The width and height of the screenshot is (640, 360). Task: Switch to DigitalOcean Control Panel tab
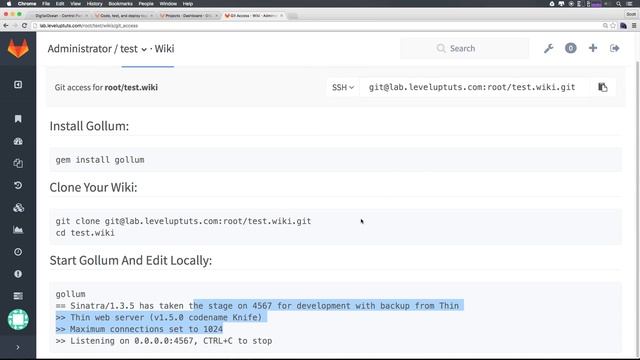pos(60,16)
